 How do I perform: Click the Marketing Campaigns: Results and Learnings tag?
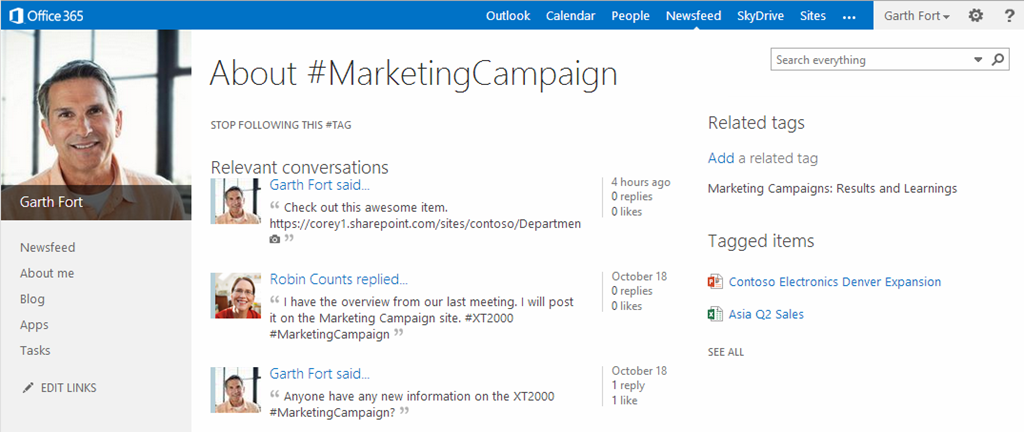pyautogui.click(x=833, y=189)
